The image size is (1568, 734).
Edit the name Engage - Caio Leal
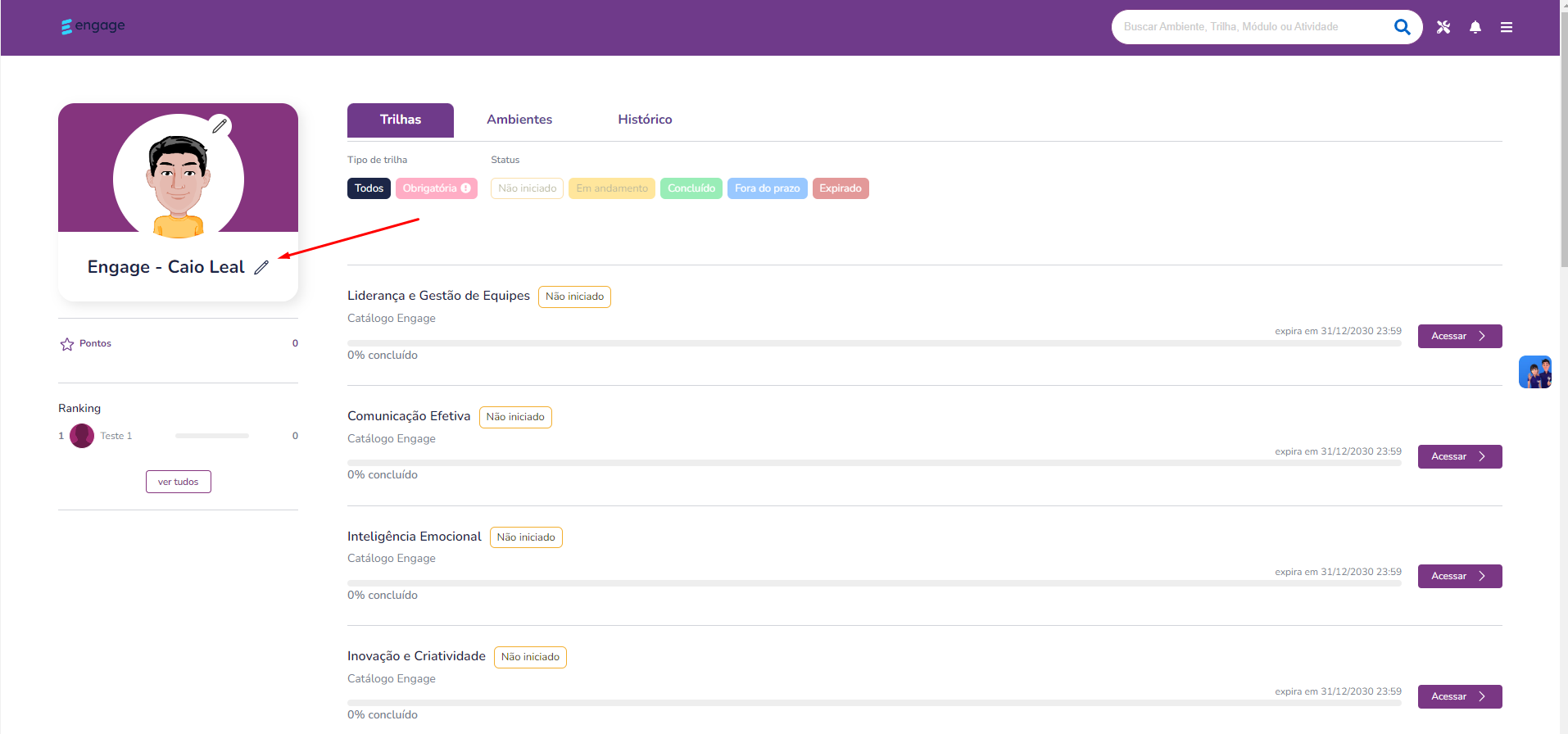coord(261,267)
